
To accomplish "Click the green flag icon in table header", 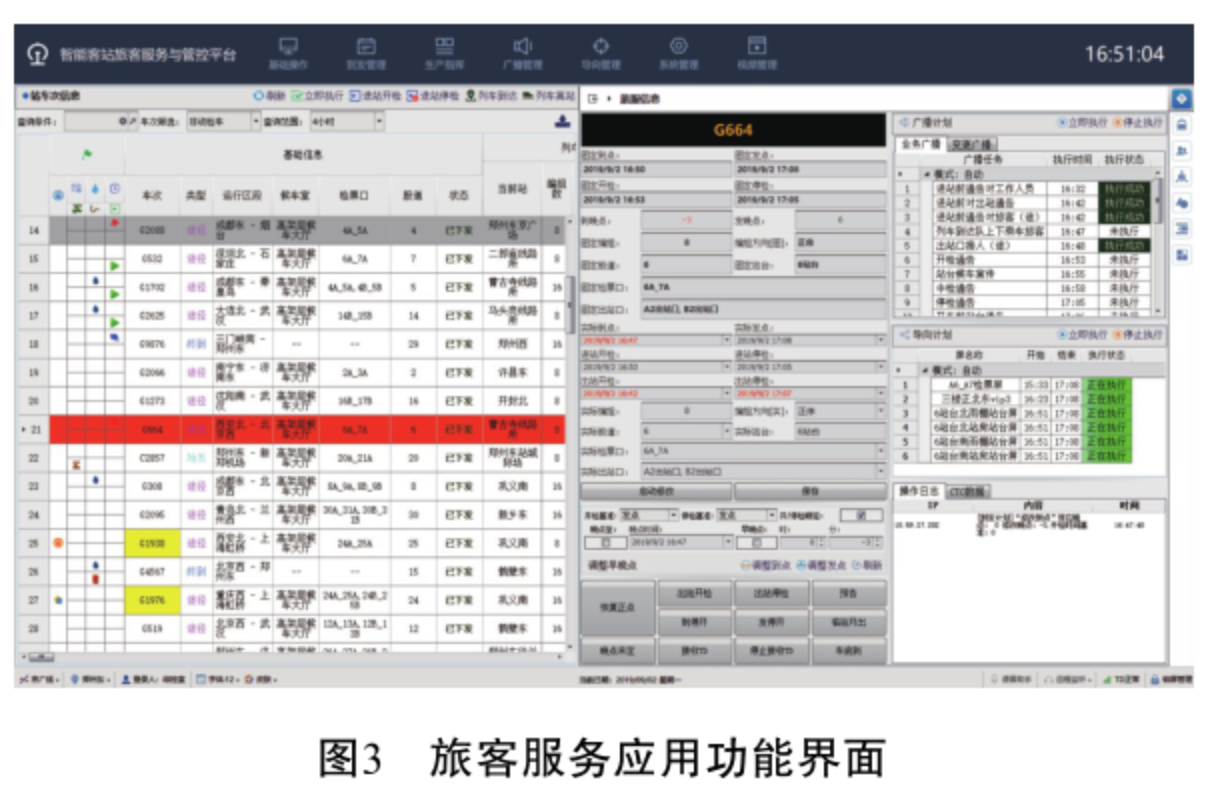I will coord(86,155).
